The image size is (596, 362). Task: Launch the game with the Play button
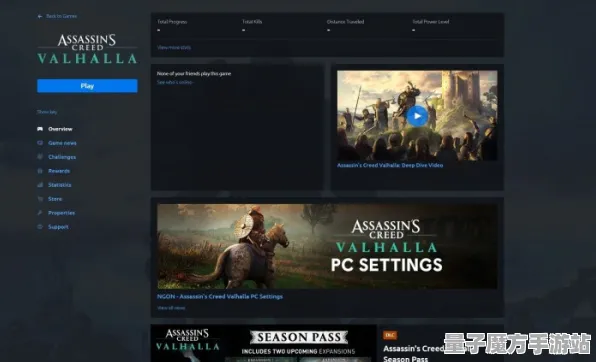[x=87, y=86]
